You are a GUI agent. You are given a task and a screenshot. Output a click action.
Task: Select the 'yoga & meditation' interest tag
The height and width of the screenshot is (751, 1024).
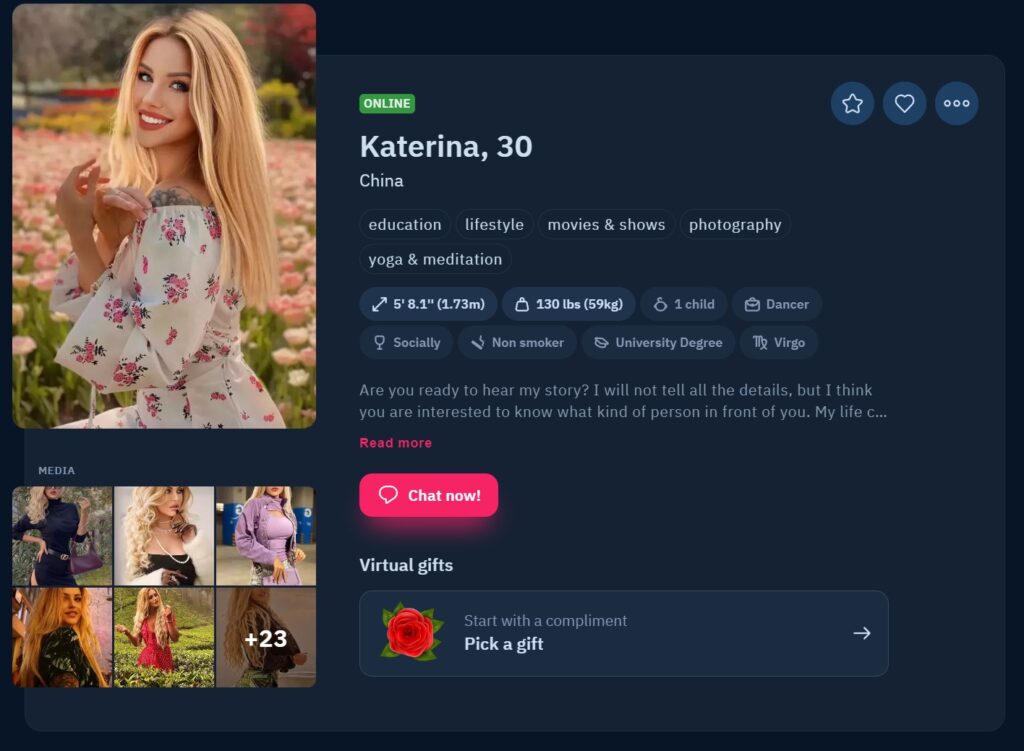point(434,259)
